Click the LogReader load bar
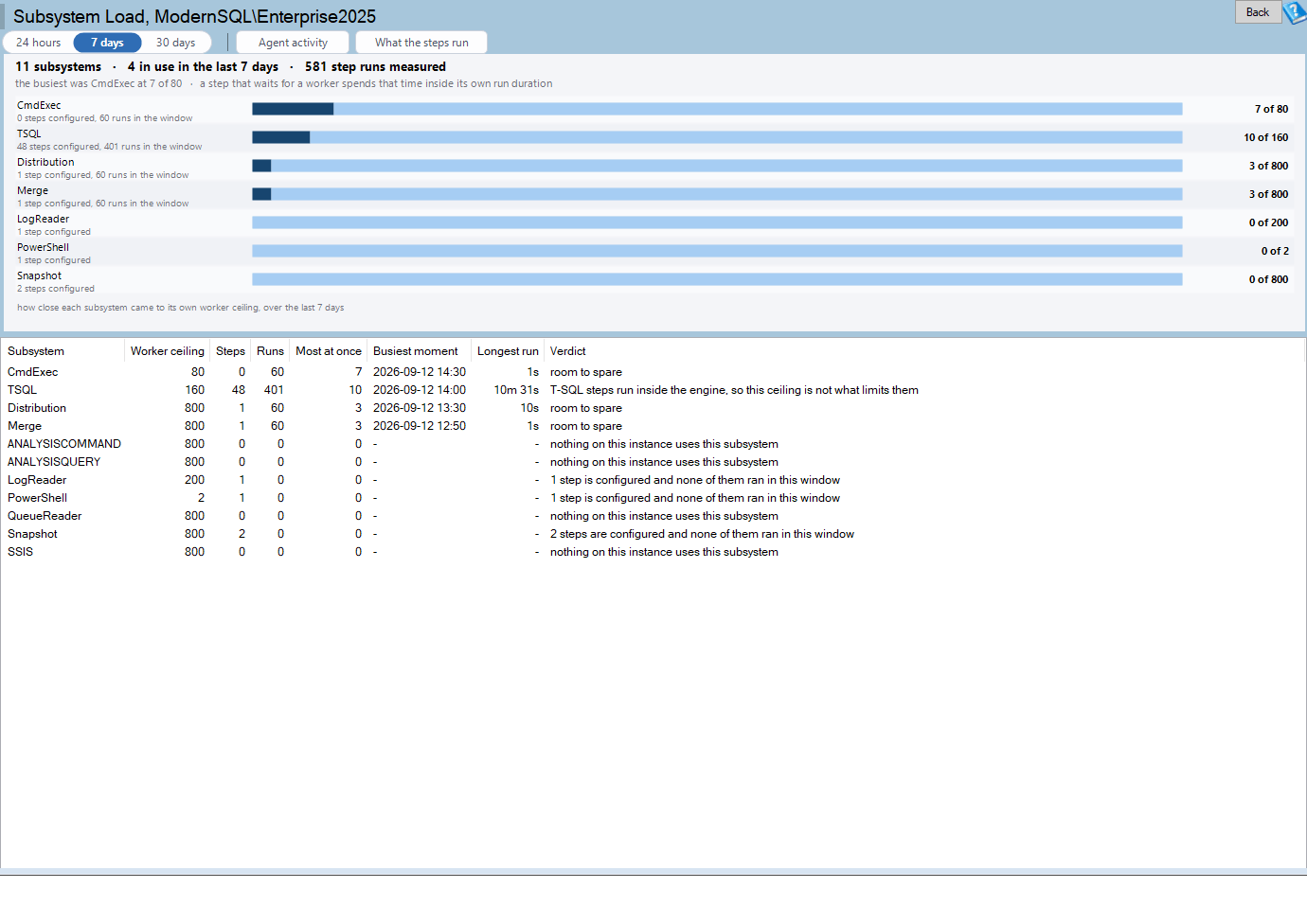The width and height of the screenshot is (1307, 924). click(717, 222)
